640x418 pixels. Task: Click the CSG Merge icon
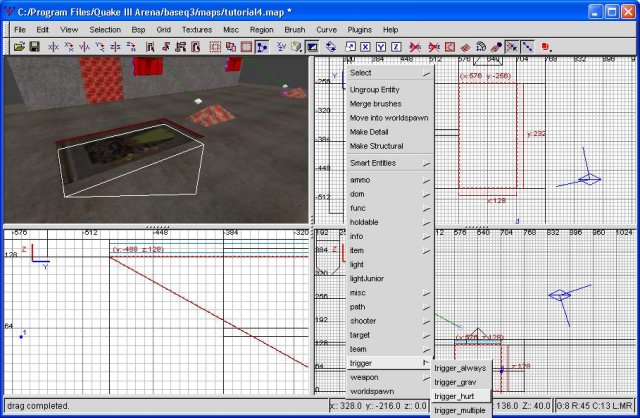point(247,47)
